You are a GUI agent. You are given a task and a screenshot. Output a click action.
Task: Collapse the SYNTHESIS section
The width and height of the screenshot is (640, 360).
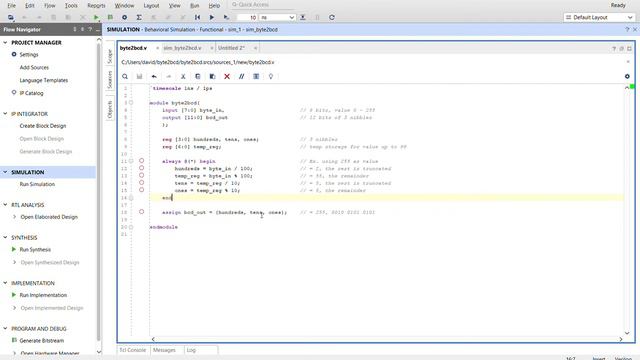click(5, 237)
